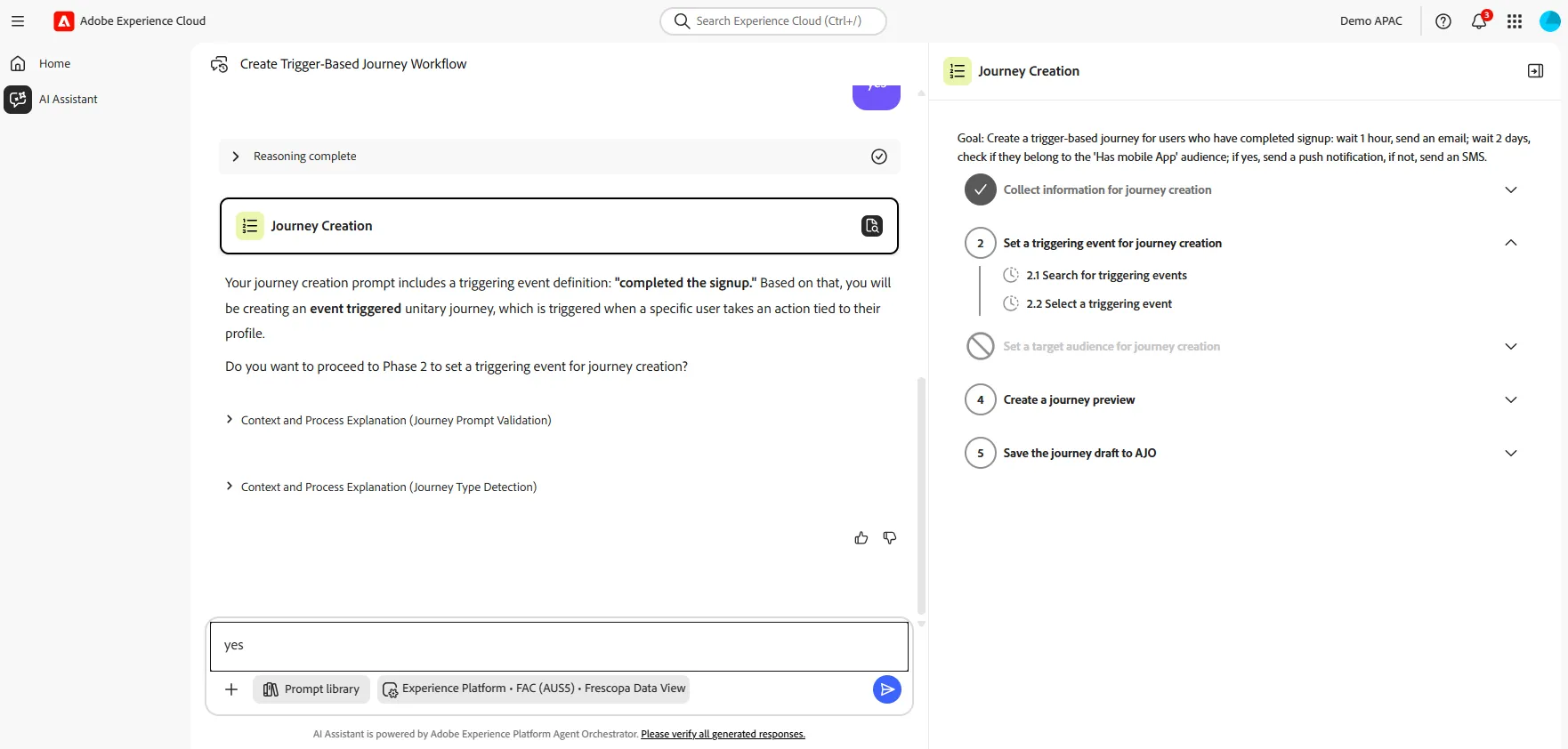
Task: Click the AI Assistant sidebar icon
Action: point(18,100)
